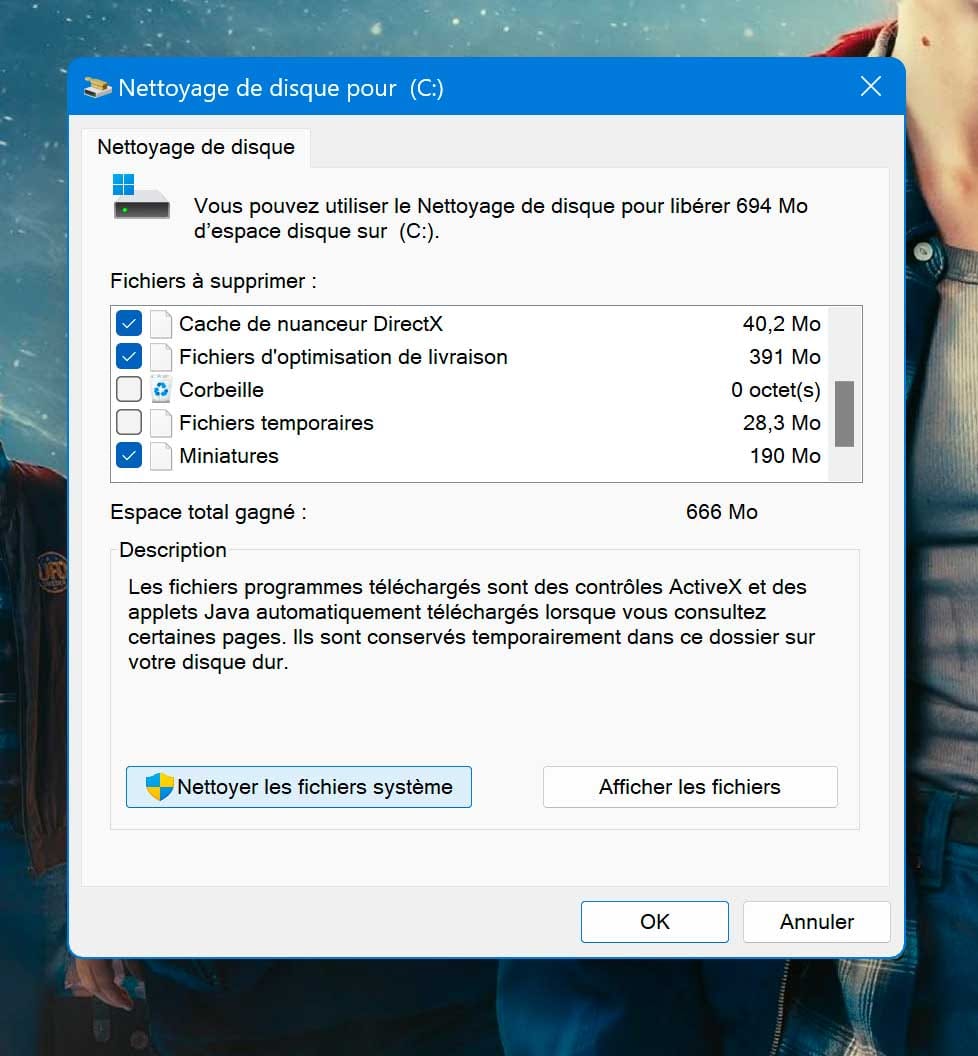Click the Corbeille recycle bin icon
The width and height of the screenshot is (978, 1056).
[x=160, y=390]
